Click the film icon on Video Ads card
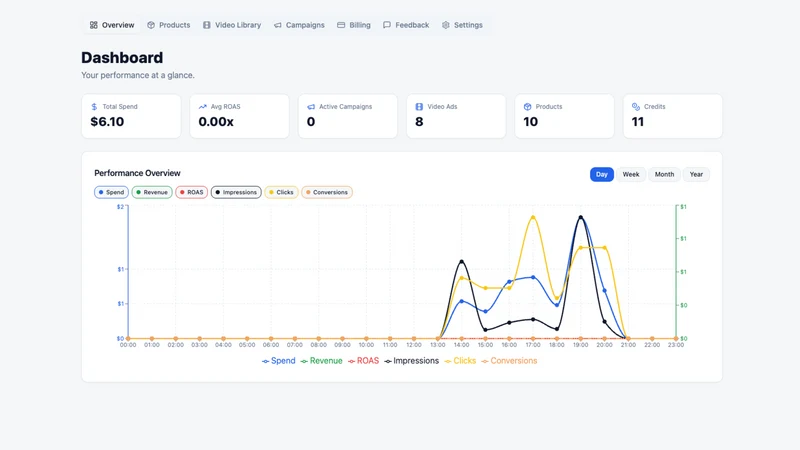The height and width of the screenshot is (450, 800). [419, 107]
